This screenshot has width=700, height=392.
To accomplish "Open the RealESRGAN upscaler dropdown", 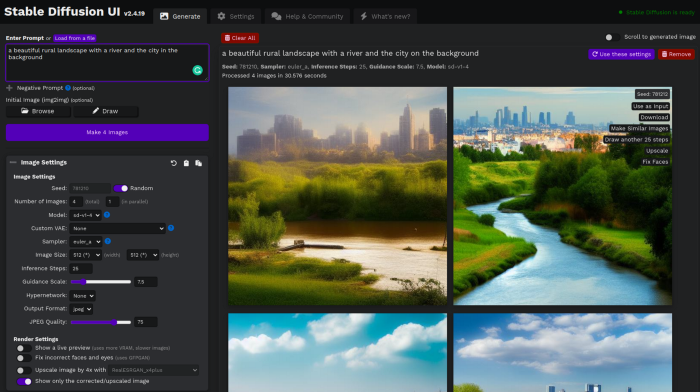I will click(x=154, y=370).
